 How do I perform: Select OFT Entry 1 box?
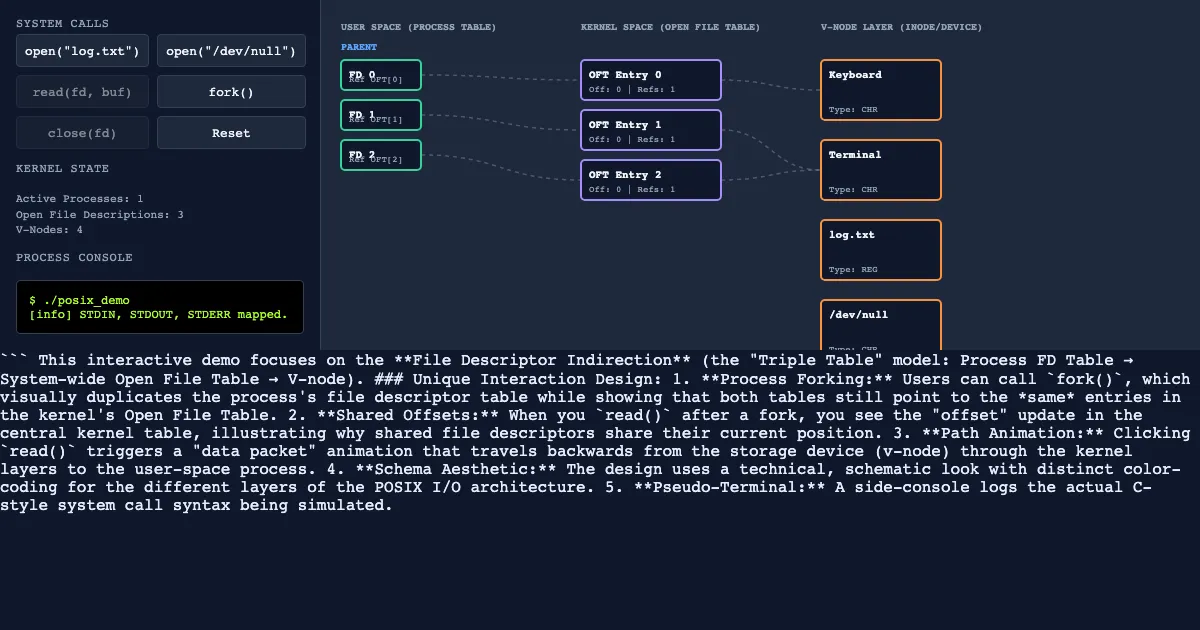pyautogui.click(x=651, y=130)
